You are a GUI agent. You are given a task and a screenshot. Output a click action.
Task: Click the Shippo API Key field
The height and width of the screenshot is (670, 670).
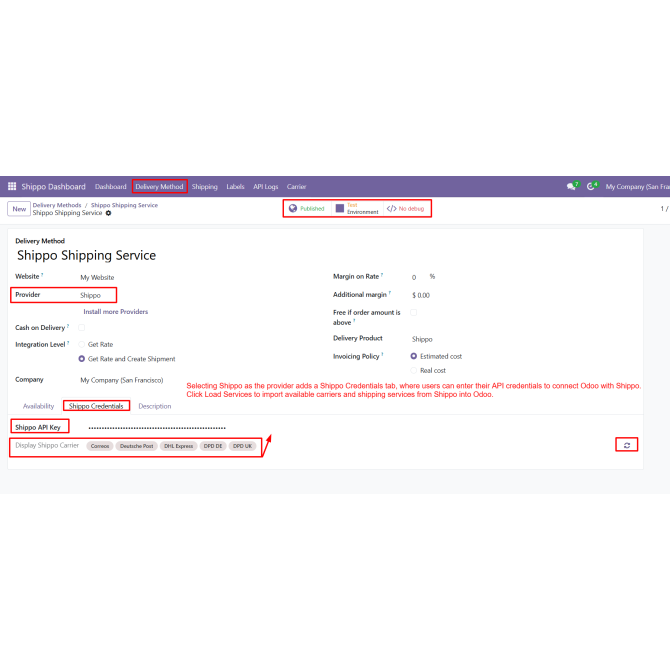(157, 427)
